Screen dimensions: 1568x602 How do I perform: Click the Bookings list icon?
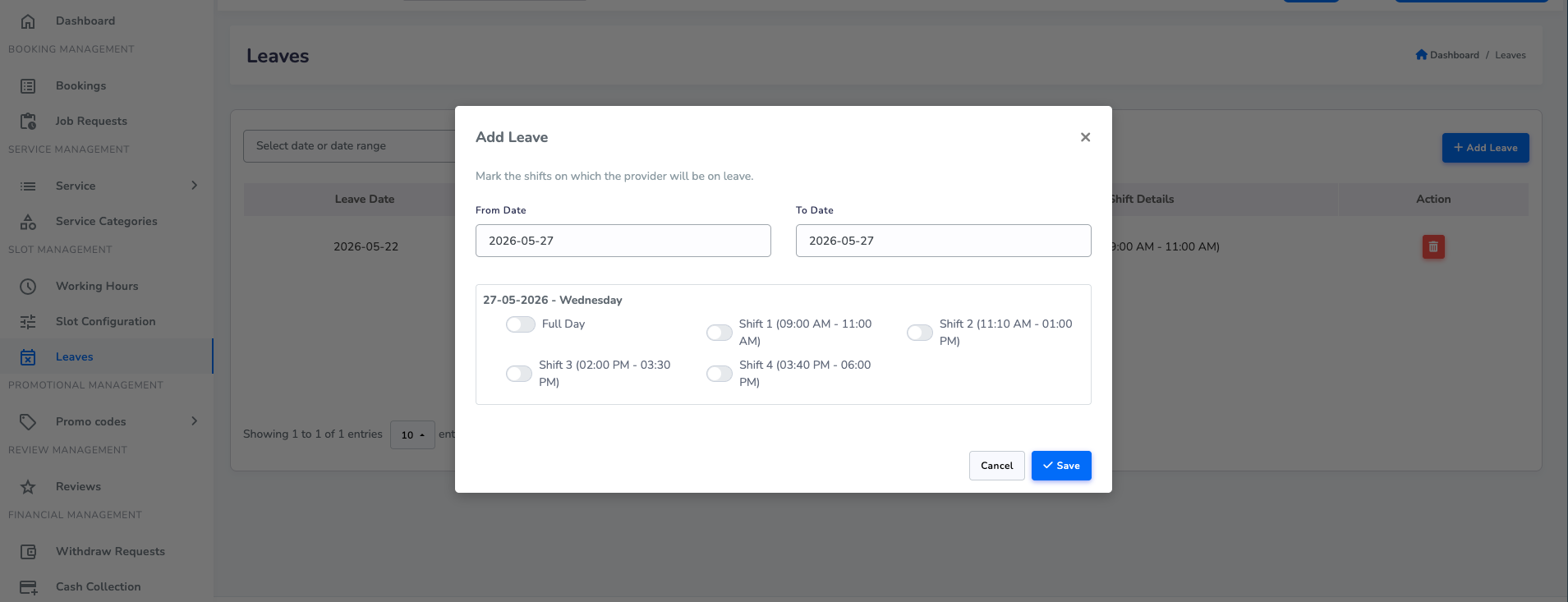click(x=28, y=86)
